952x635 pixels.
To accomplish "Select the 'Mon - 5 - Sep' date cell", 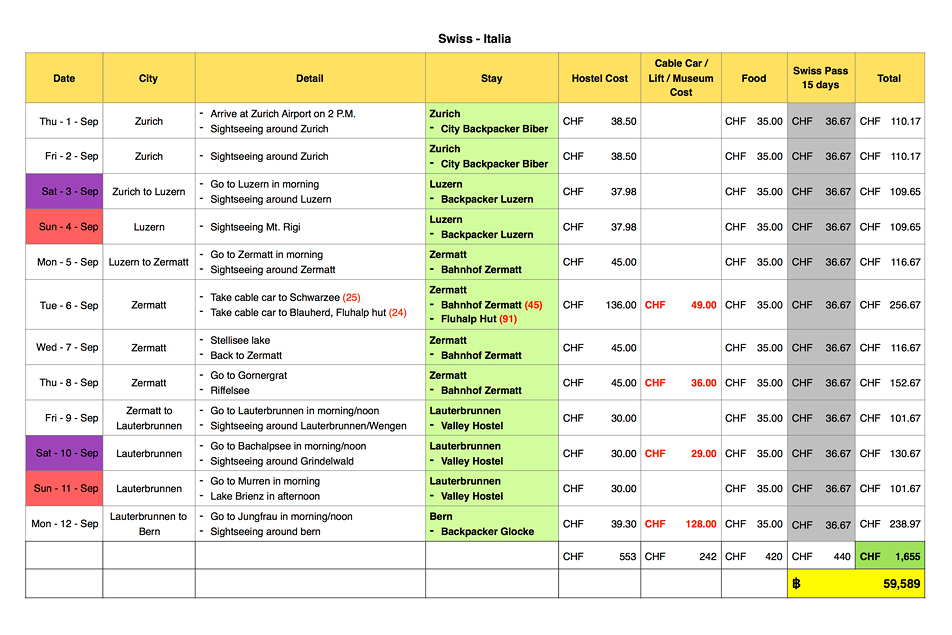I will point(64,262).
